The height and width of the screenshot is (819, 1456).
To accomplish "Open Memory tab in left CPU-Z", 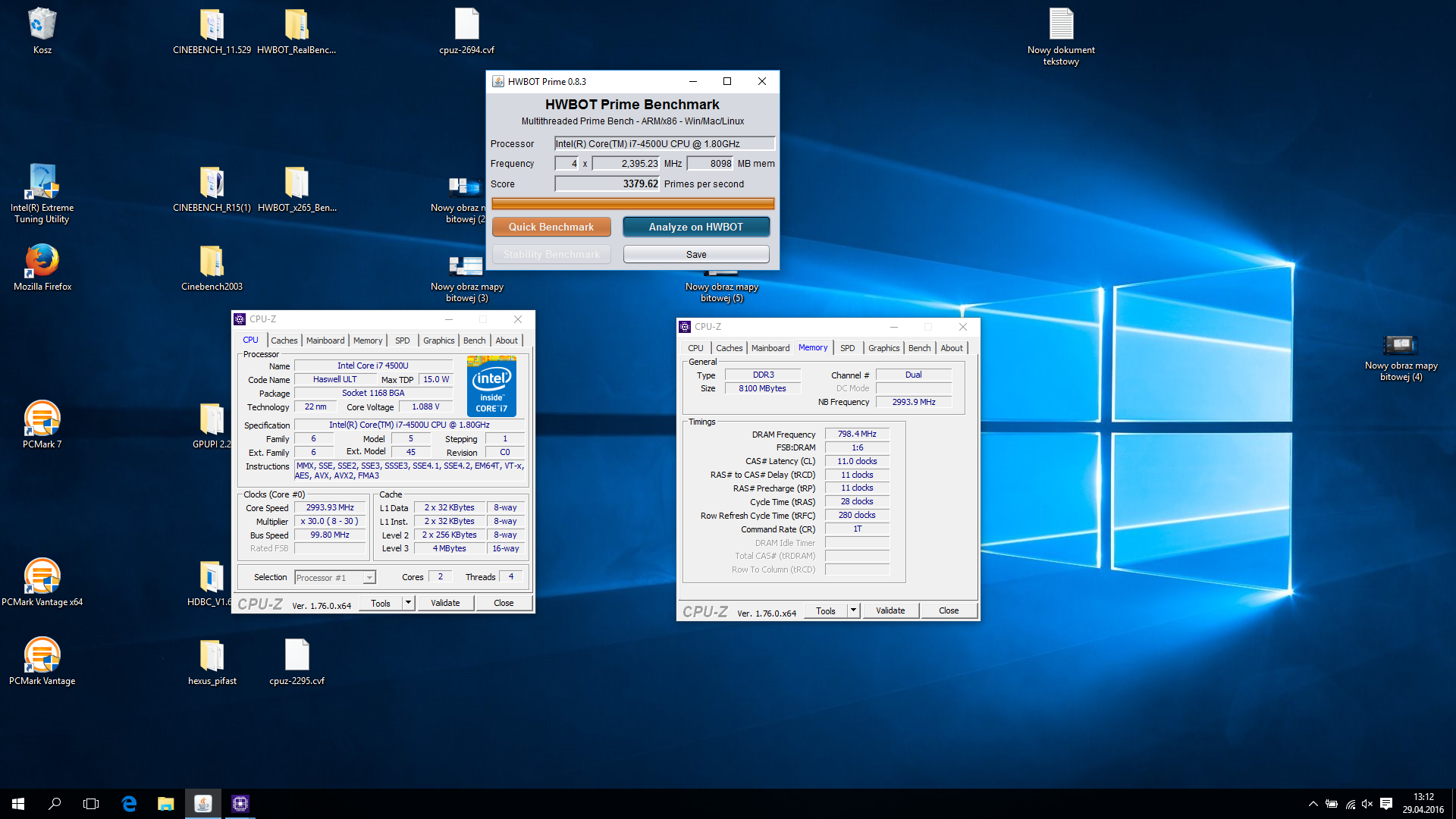I will point(368,340).
